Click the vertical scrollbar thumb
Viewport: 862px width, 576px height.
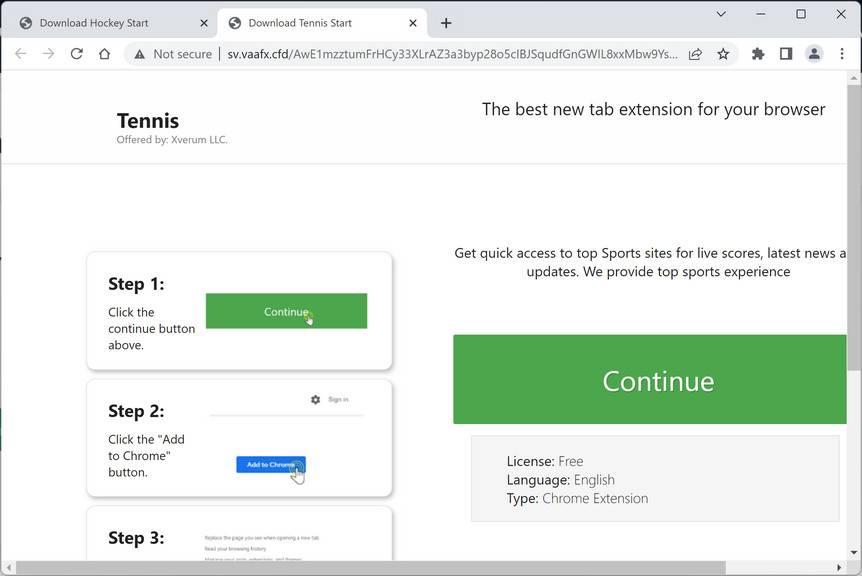coord(854,228)
